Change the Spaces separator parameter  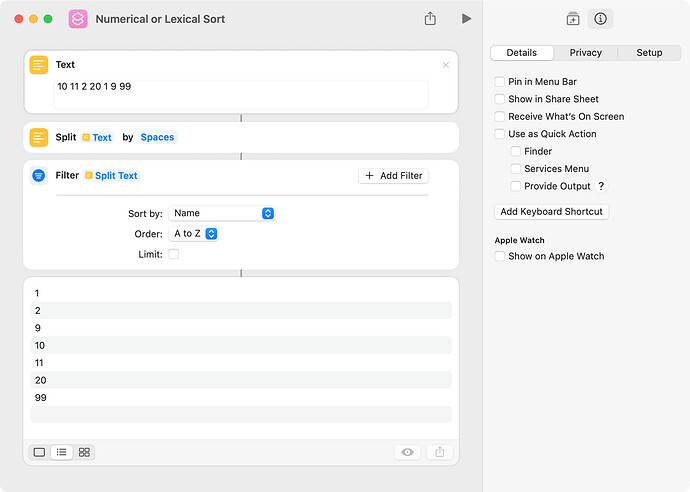(x=157, y=137)
